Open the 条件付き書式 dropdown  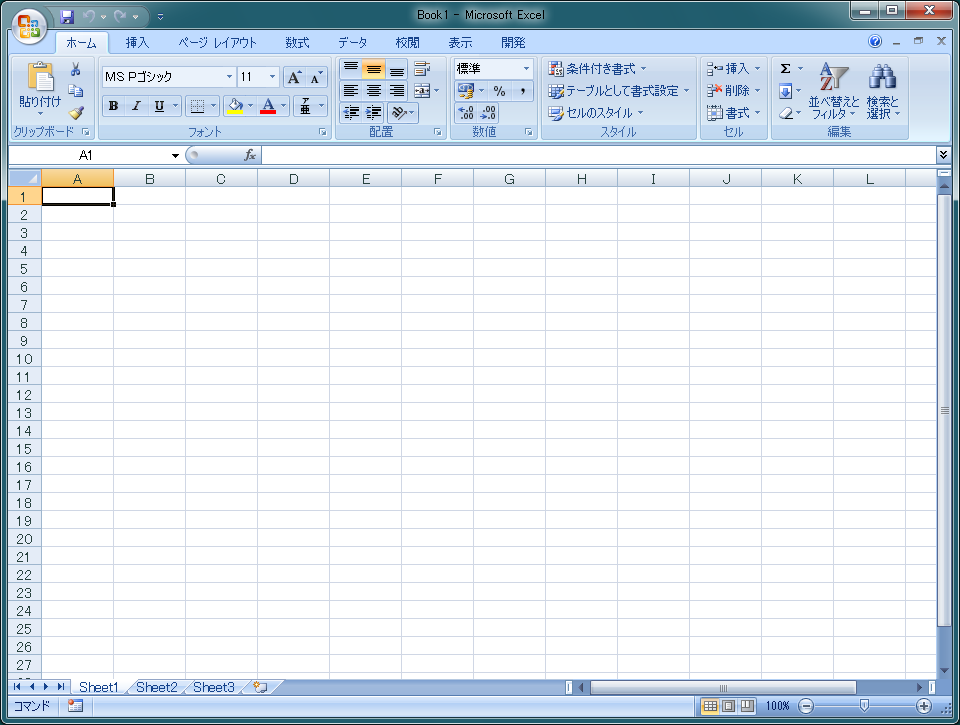coord(597,69)
